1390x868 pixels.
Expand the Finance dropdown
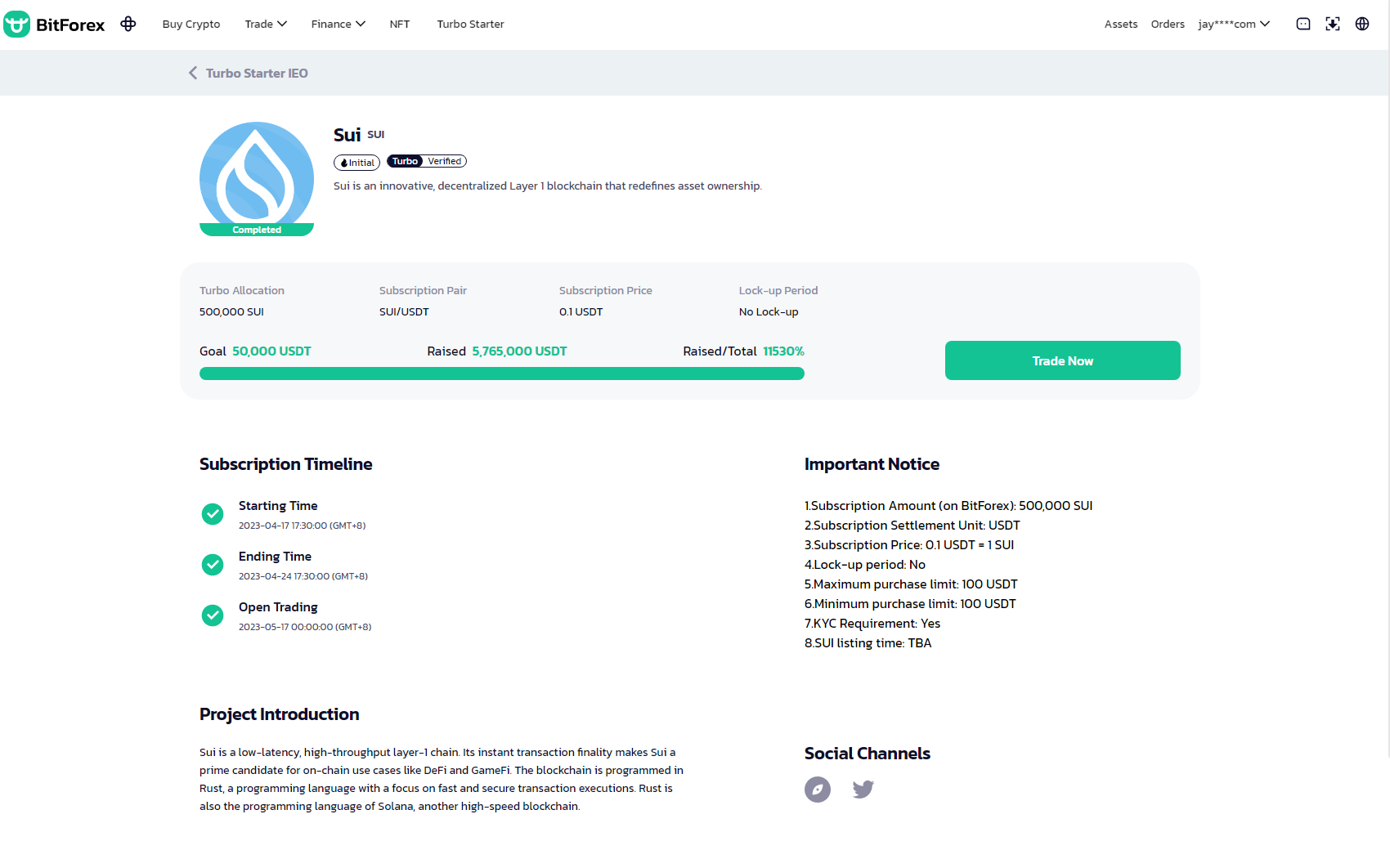(338, 24)
